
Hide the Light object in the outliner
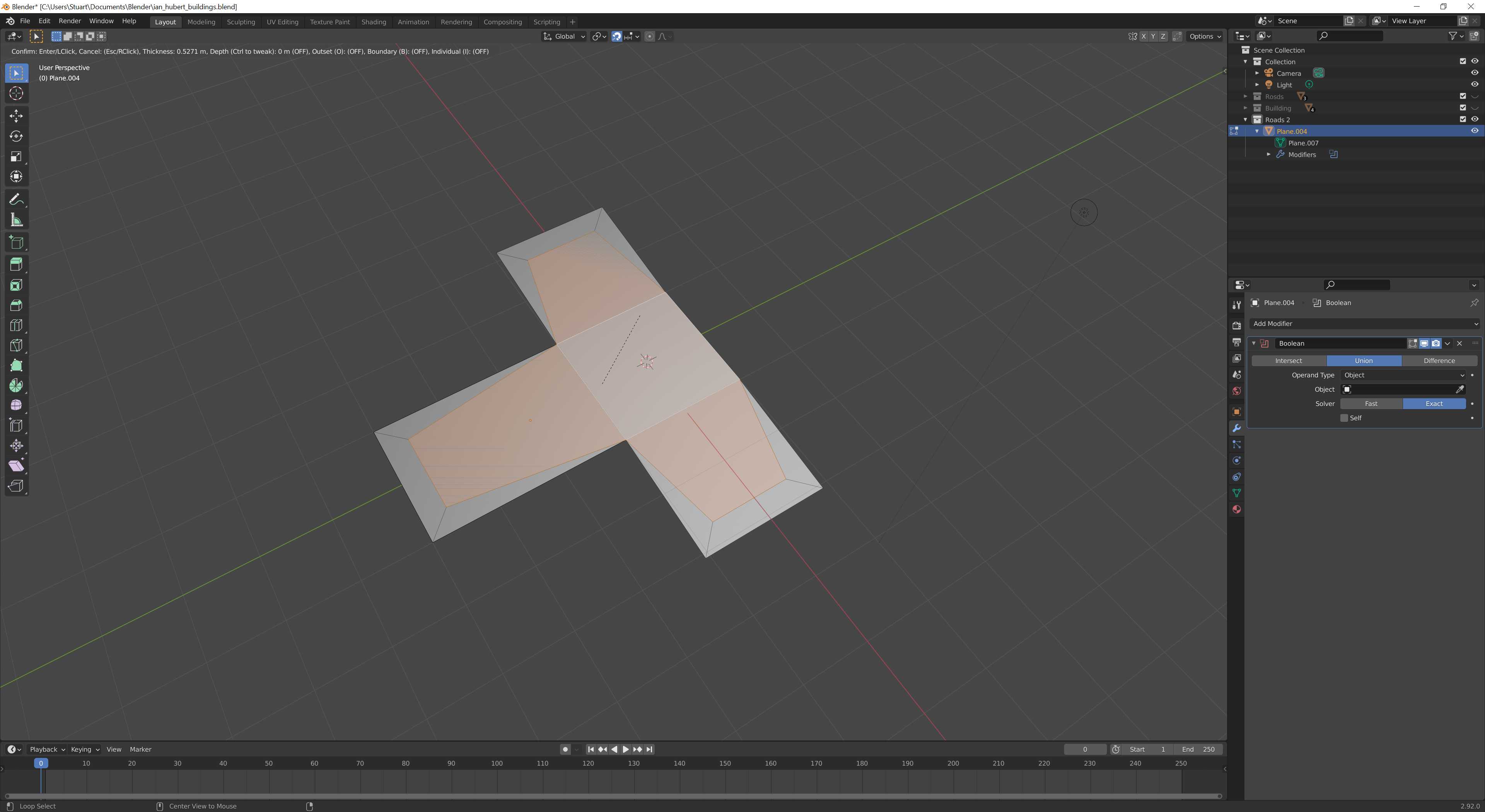[1474, 84]
